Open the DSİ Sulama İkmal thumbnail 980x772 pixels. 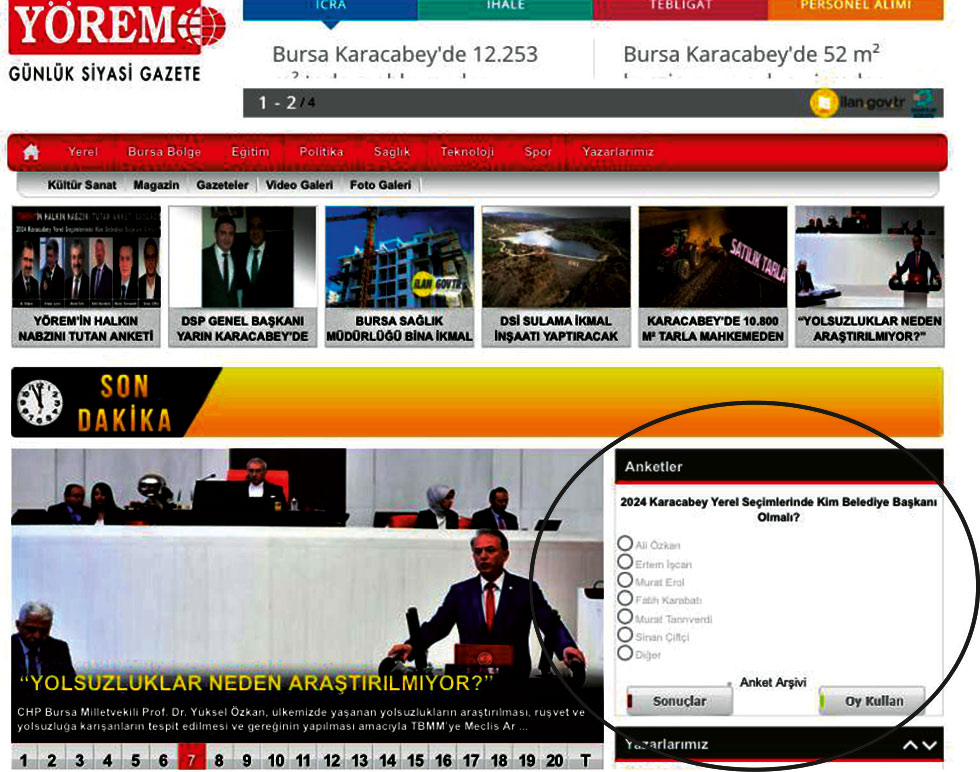[x=556, y=276]
